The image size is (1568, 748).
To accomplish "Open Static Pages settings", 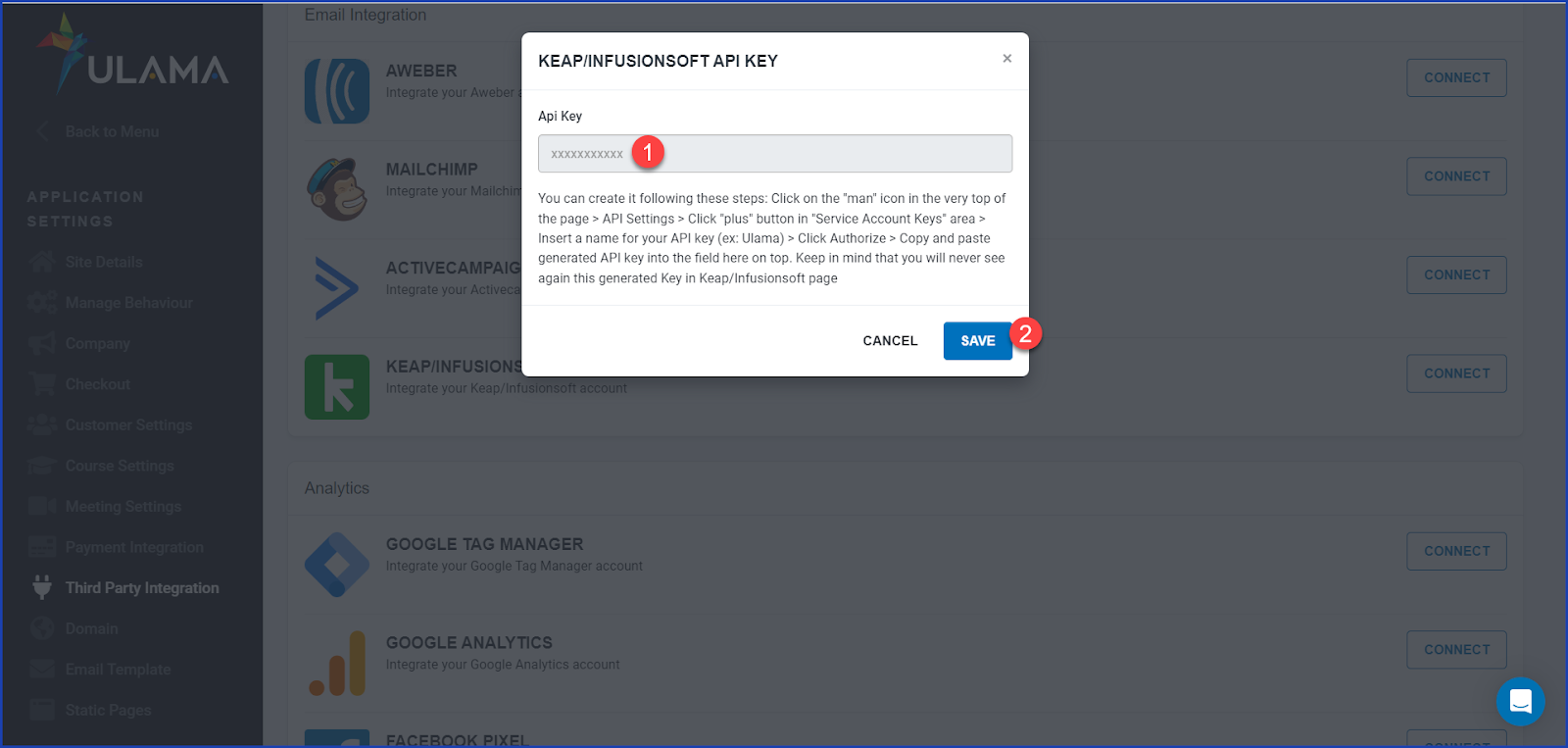I will tap(108, 710).
